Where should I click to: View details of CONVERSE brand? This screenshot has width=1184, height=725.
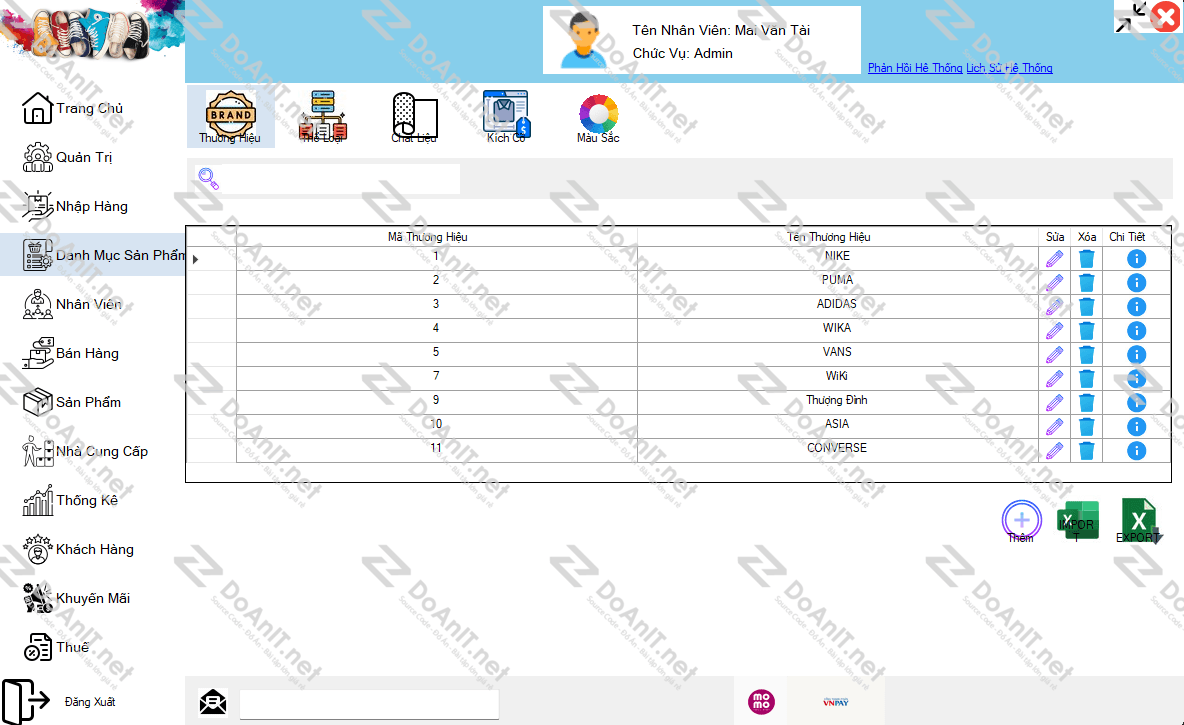1136,451
